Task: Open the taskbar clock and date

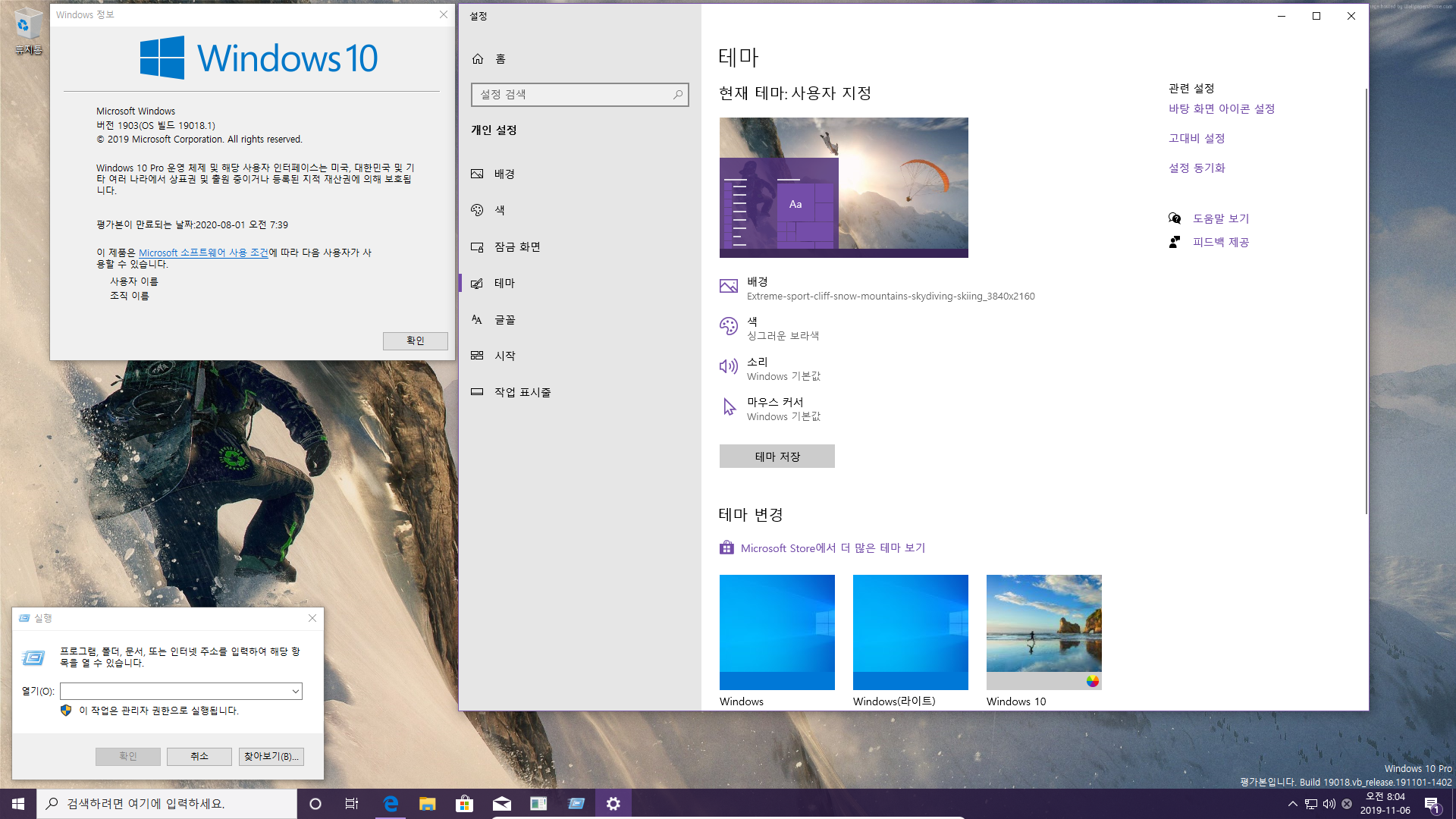Action: point(1385,804)
